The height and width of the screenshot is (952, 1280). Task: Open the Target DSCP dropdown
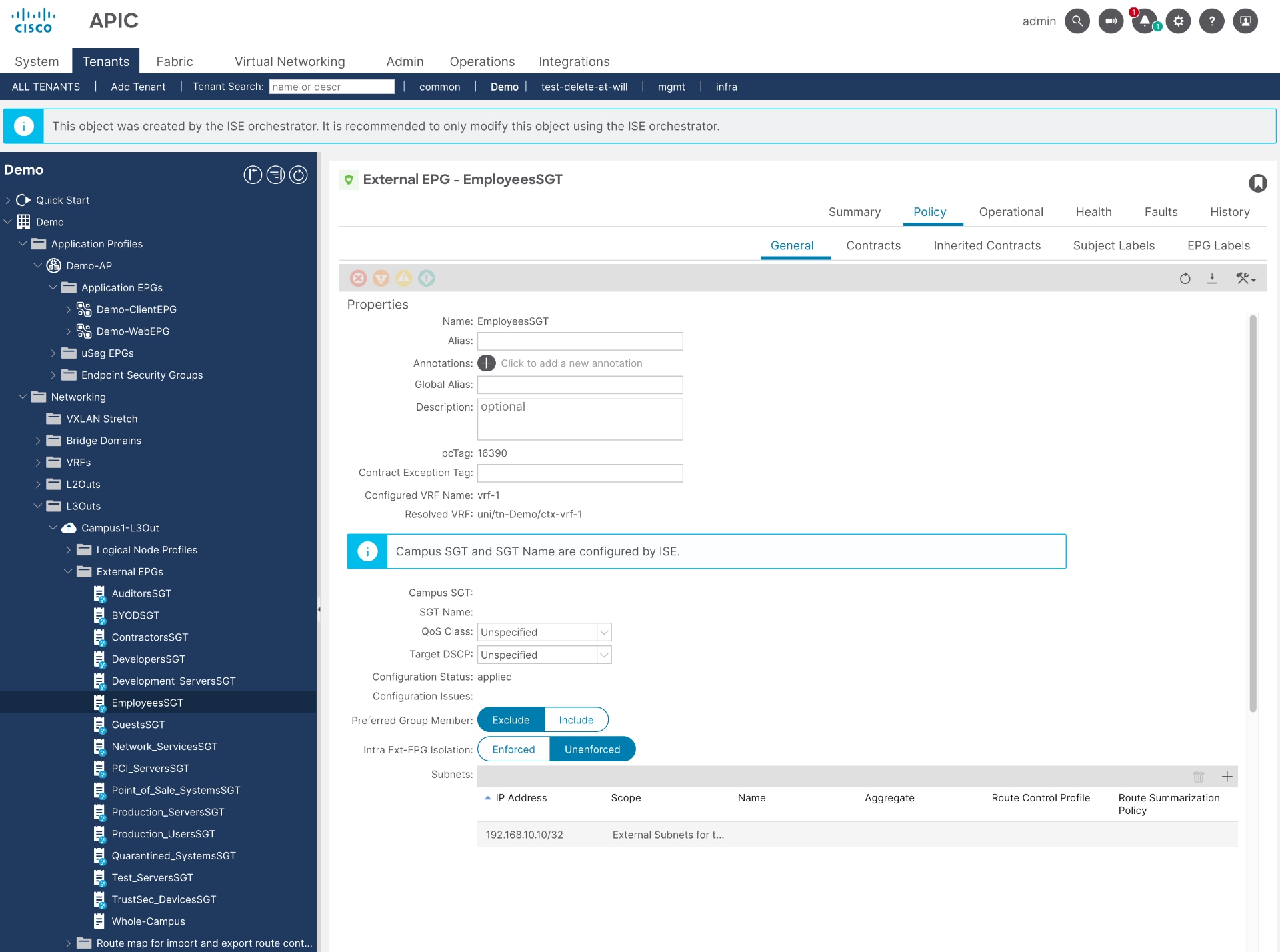(603, 654)
